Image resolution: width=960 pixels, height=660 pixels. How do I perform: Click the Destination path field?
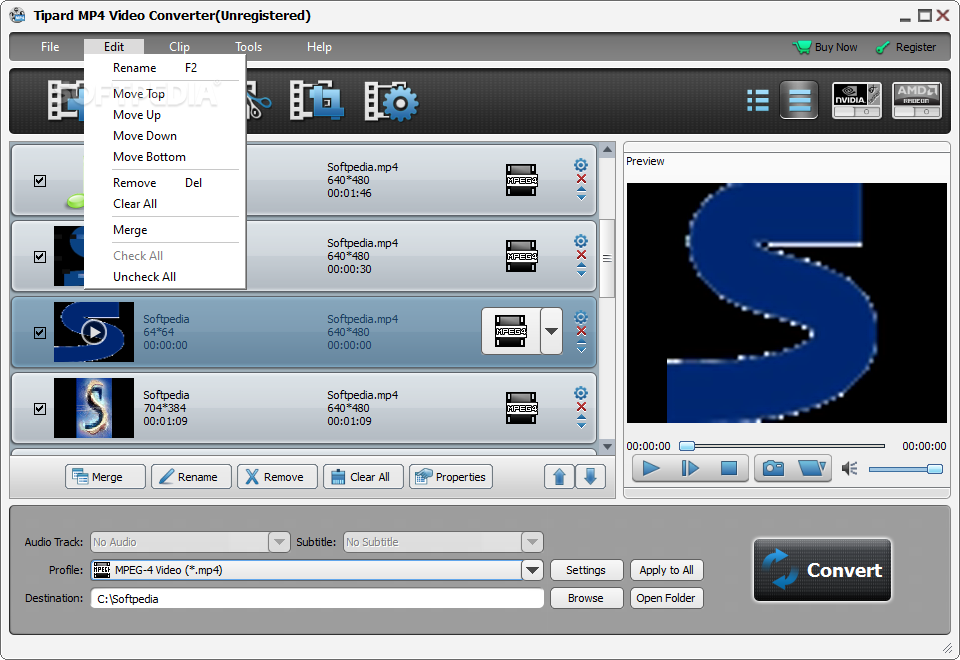tap(317, 598)
